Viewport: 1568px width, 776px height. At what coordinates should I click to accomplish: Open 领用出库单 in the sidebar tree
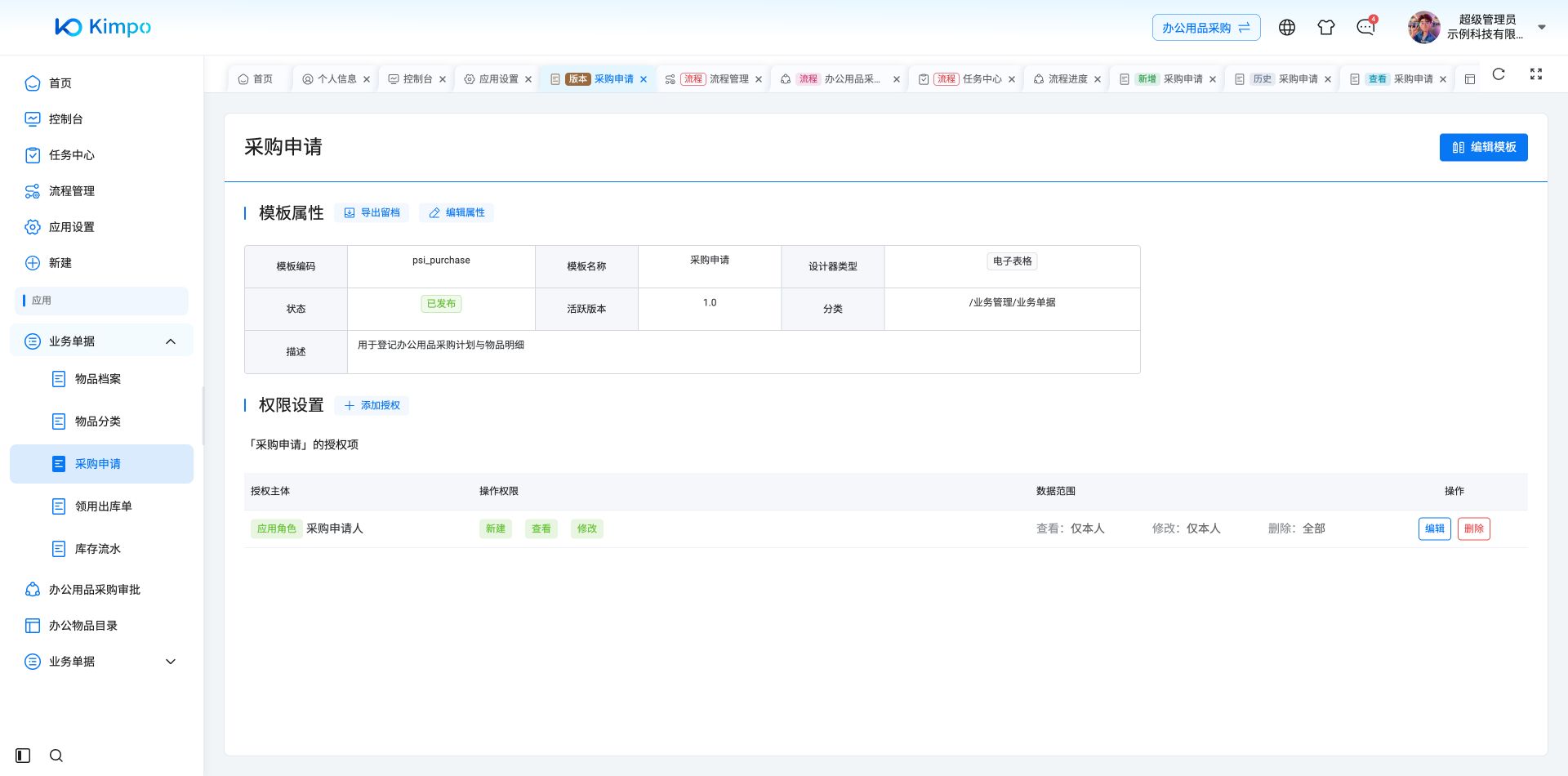tap(101, 506)
